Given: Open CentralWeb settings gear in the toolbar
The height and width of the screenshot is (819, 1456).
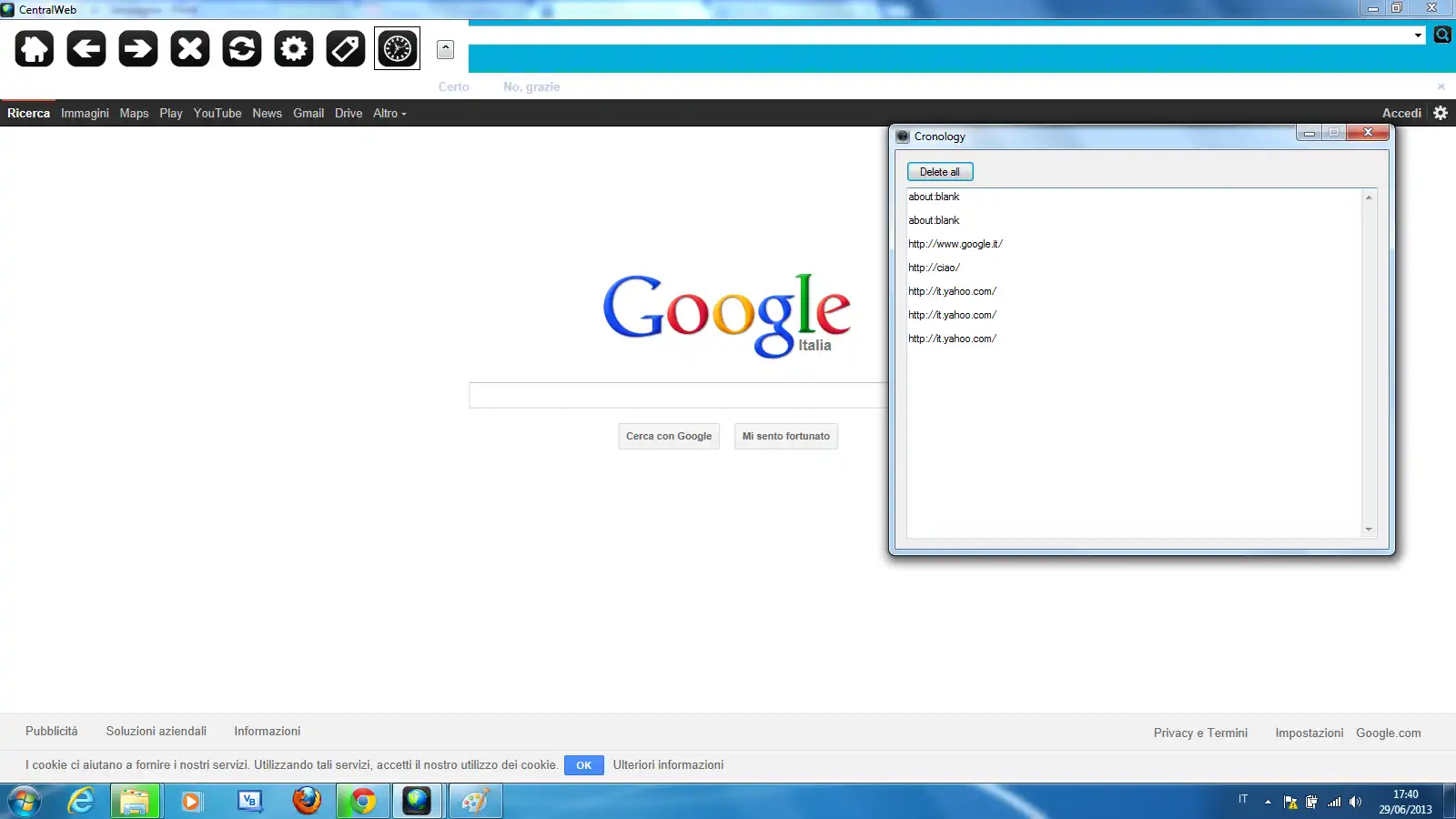Looking at the screenshot, I should pyautogui.click(x=294, y=48).
